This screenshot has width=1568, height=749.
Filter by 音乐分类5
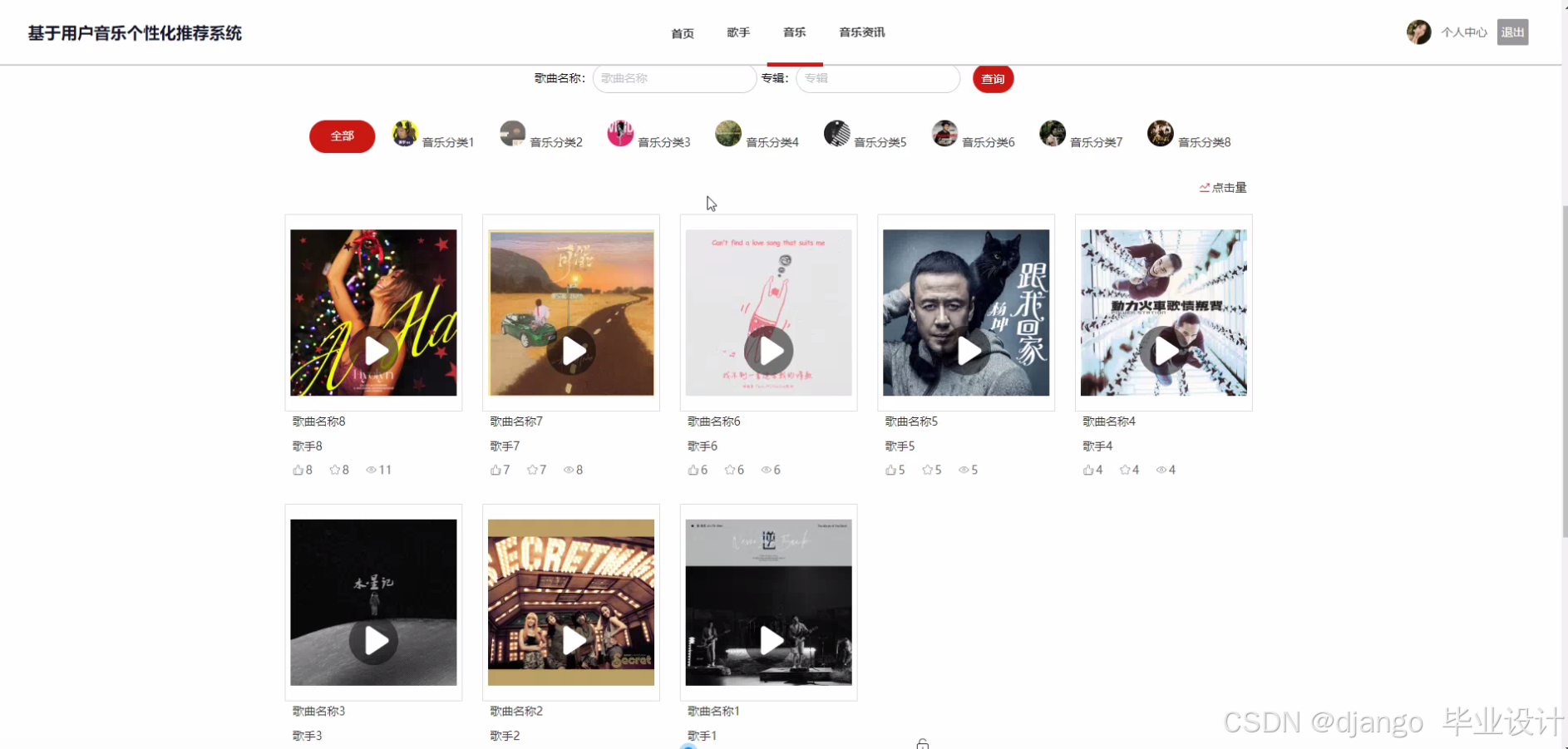click(865, 135)
